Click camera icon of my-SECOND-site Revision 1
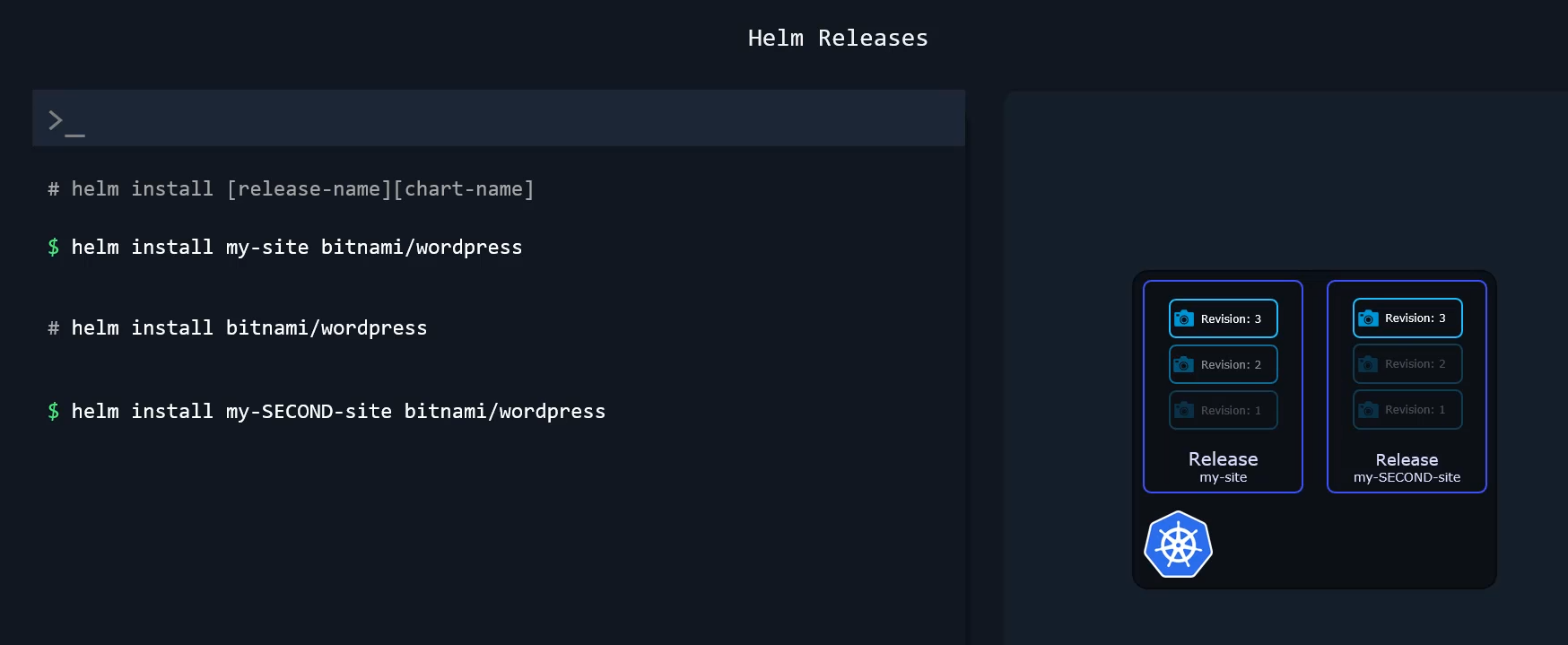 pyautogui.click(x=1368, y=409)
